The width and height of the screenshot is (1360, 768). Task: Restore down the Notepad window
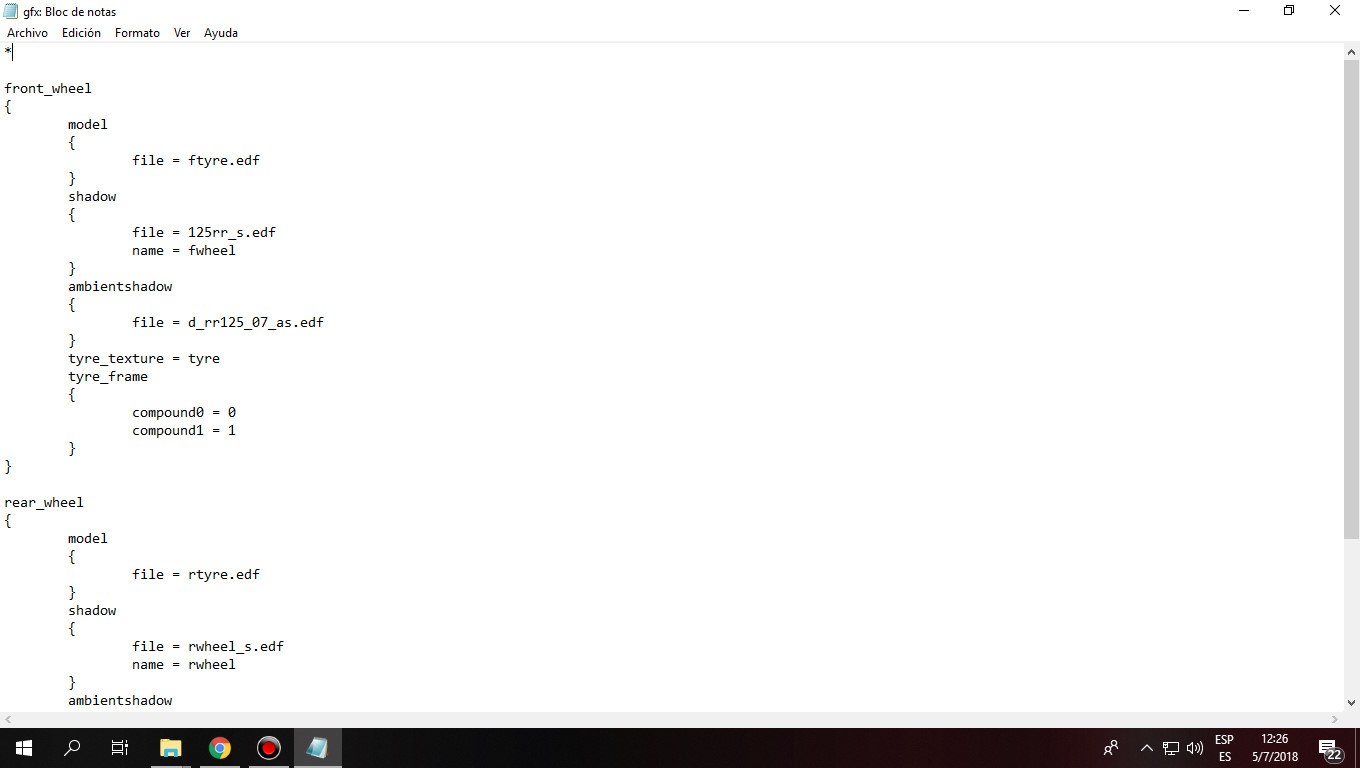pos(1289,11)
